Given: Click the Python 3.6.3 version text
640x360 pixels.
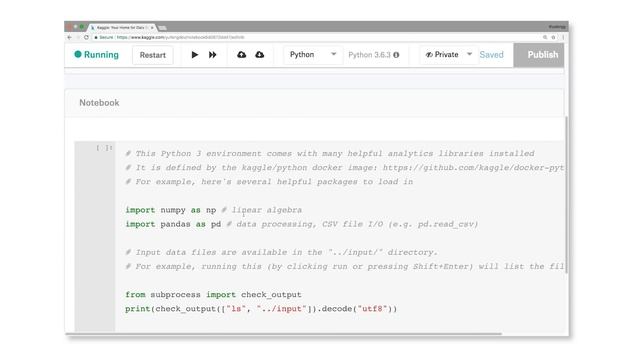Looking at the screenshot, I should tap(369, 55).
